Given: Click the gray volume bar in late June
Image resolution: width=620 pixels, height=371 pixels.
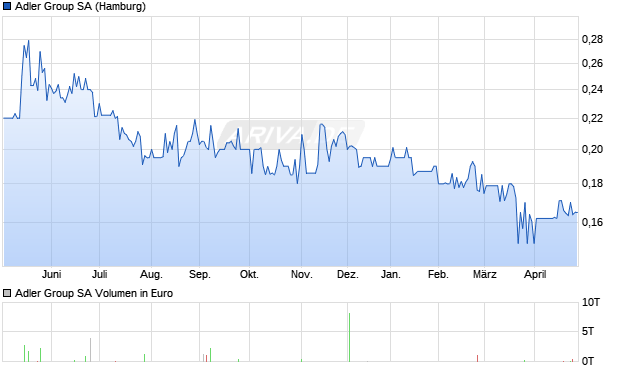Looking at the screenshot, I should 91,350.
